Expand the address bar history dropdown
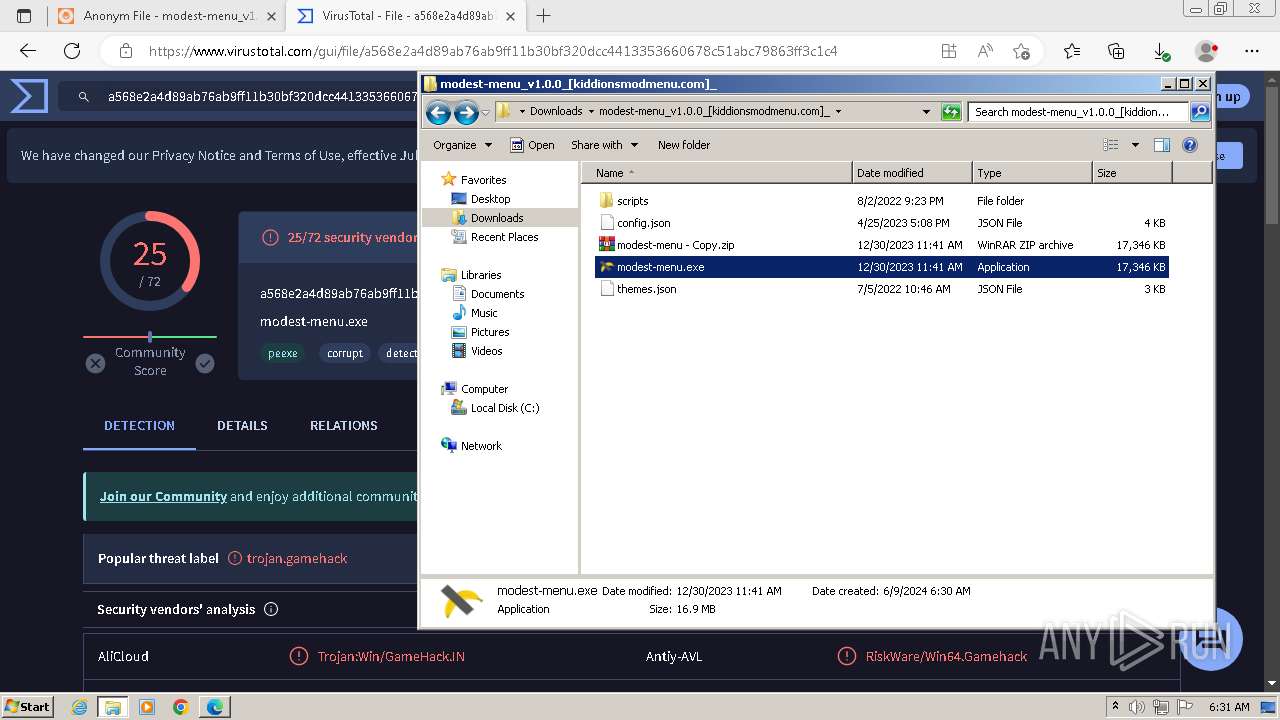The image size is (1280, 720). point(926,112)
